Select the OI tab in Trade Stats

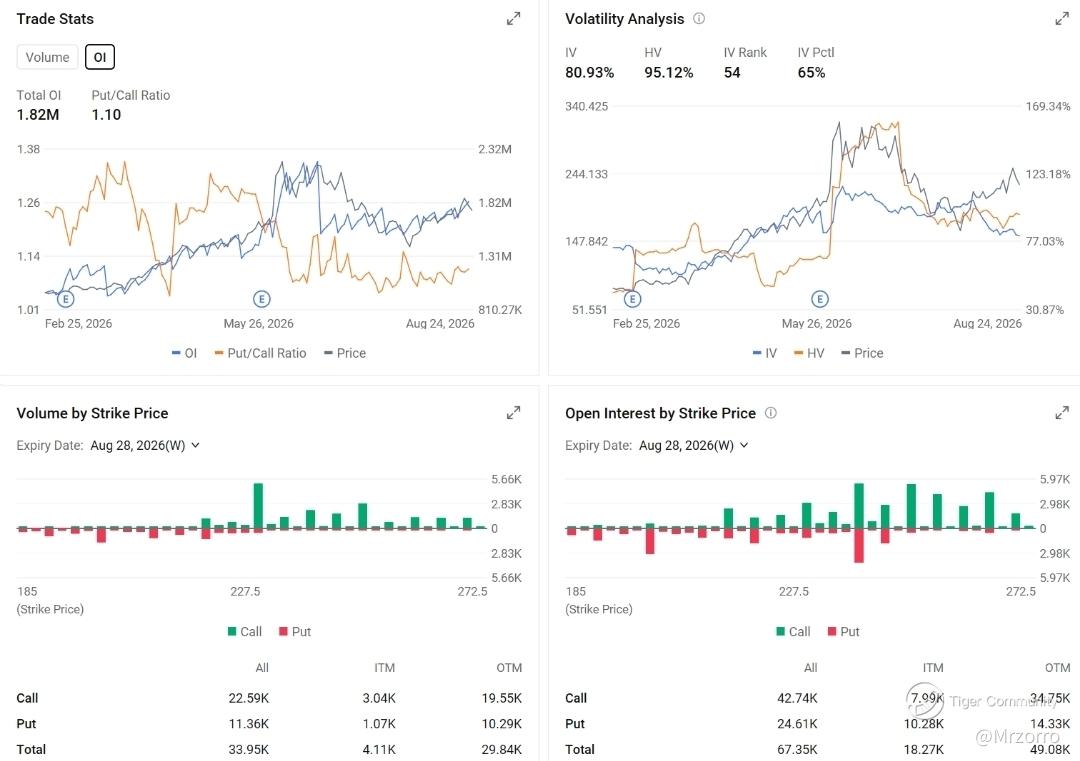click(100, 57)
